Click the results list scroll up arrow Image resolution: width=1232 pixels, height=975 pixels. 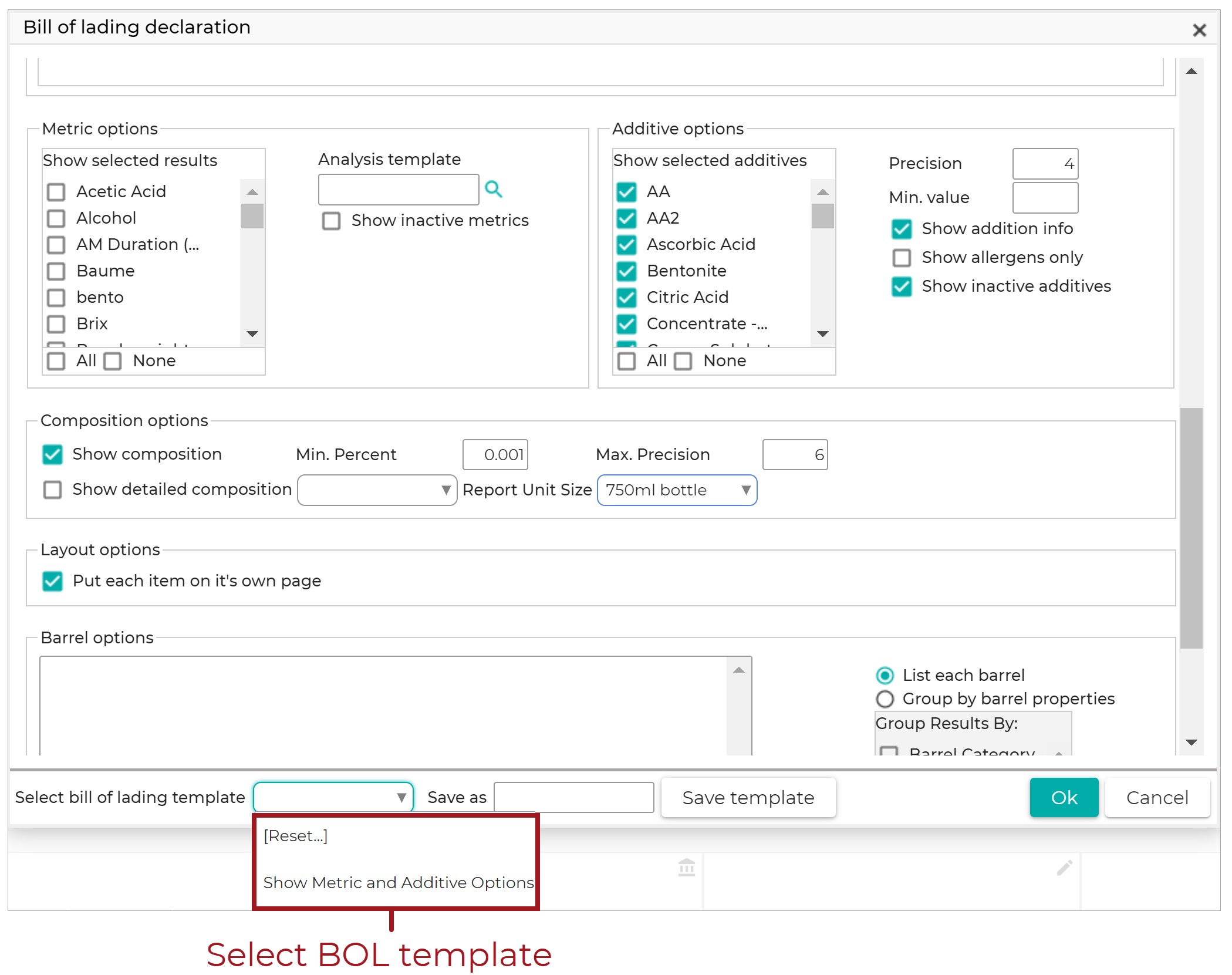coord(252,192)
